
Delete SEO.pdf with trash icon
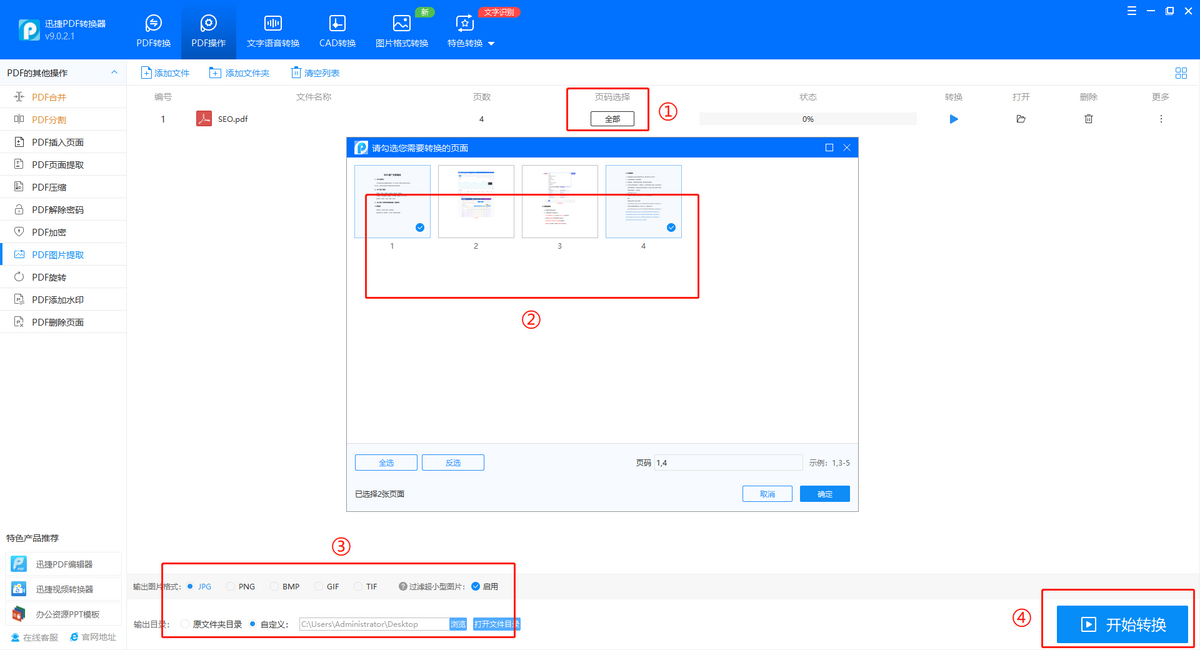click(1089, 119)
